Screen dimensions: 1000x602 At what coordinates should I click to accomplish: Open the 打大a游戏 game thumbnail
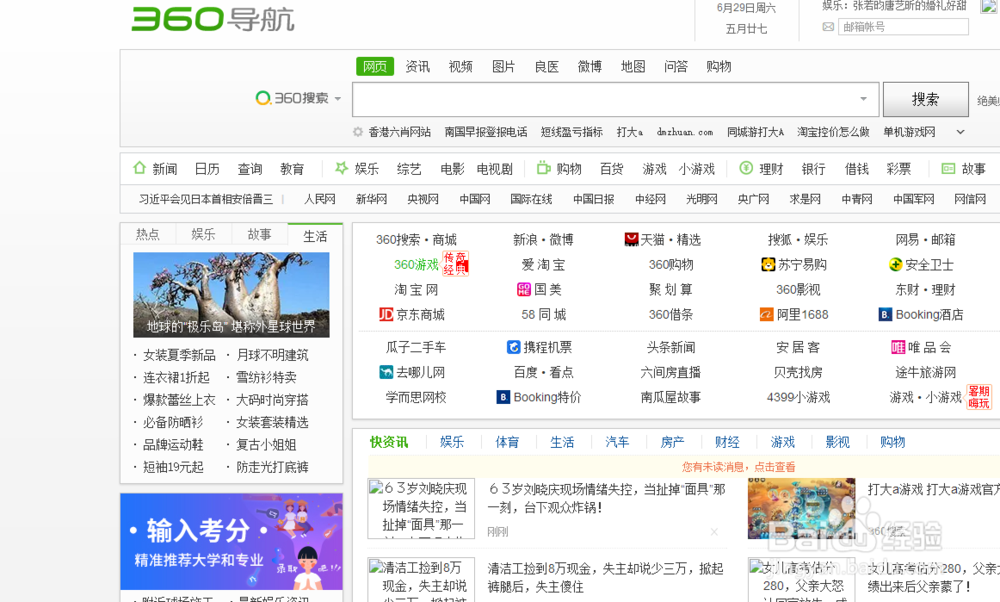click(x=802, y=509)
